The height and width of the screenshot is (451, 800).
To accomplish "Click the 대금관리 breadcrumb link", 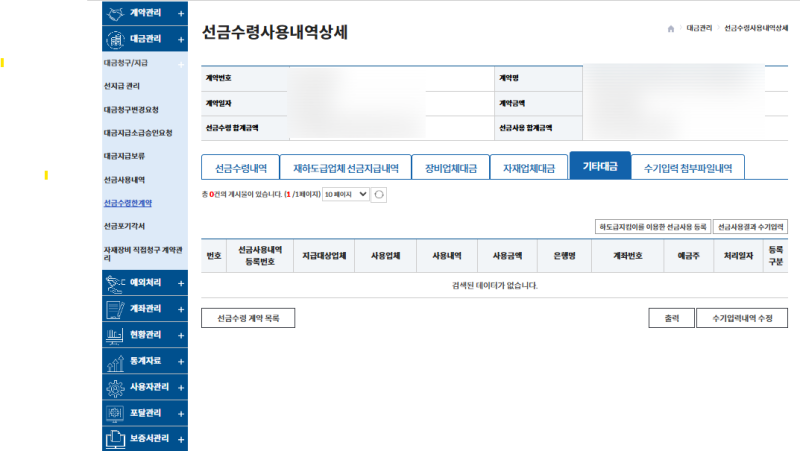I will pos(699,28).
